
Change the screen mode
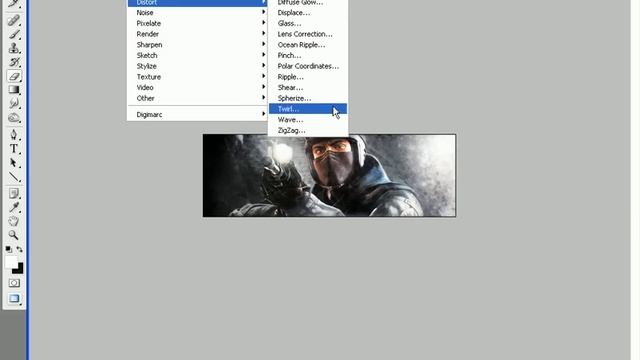[14, 298]
